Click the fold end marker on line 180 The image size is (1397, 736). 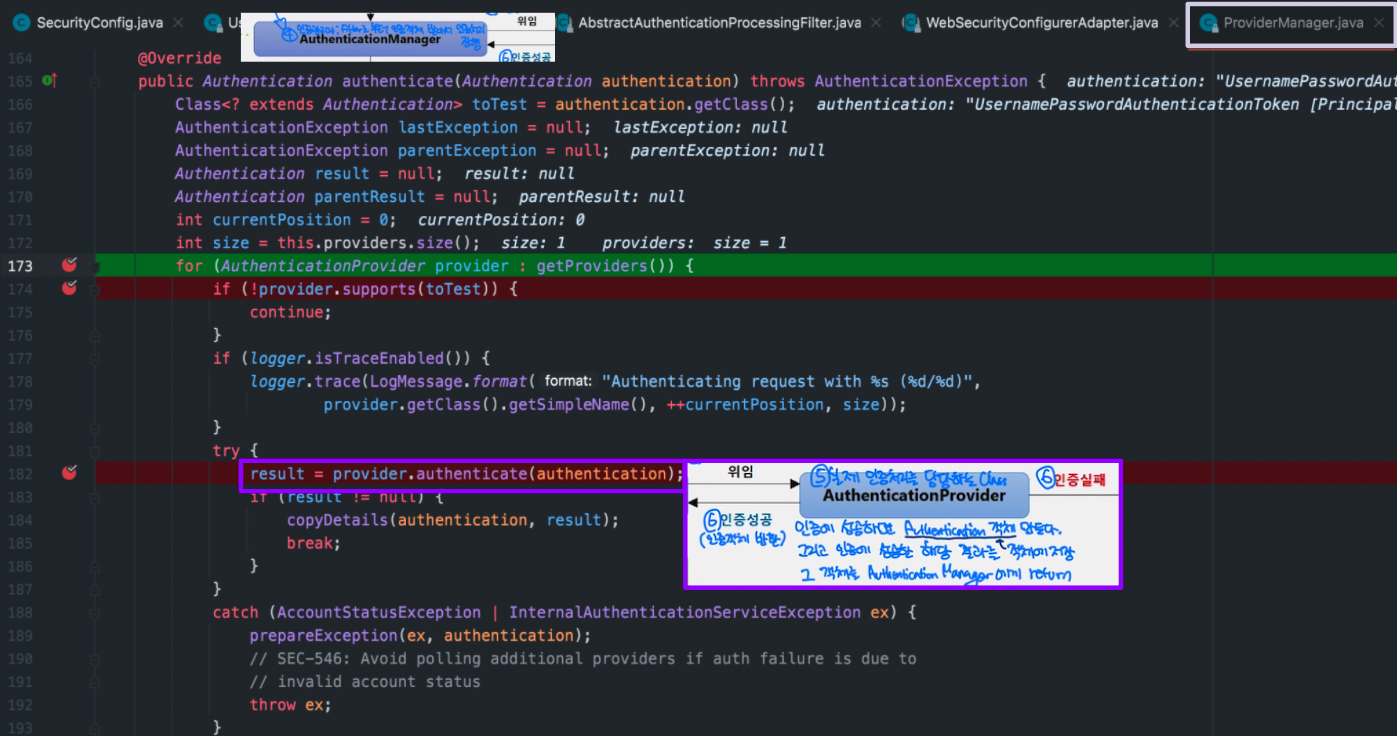(95, 428)
